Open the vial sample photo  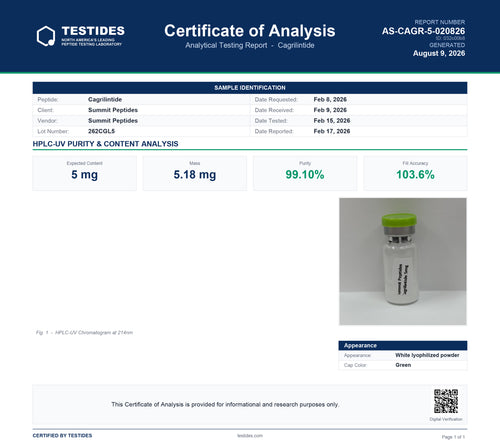point(403,261)
